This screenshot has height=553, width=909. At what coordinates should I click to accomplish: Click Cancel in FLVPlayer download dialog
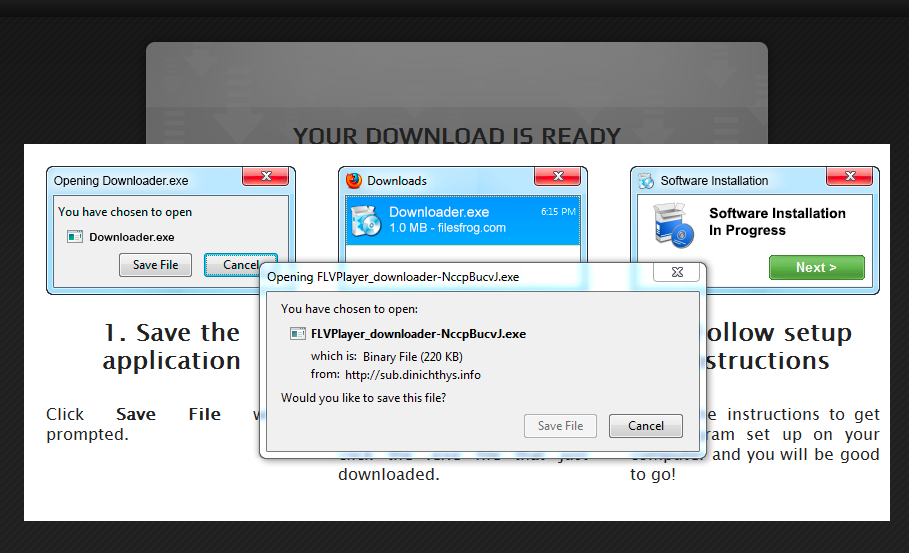pyautogui.click(x=645, y=426)
